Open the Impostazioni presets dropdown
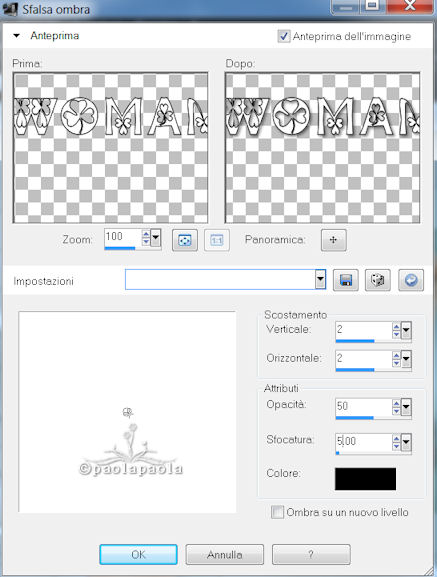The width and height of the screenshot is (437, 577). coord(320,280)
